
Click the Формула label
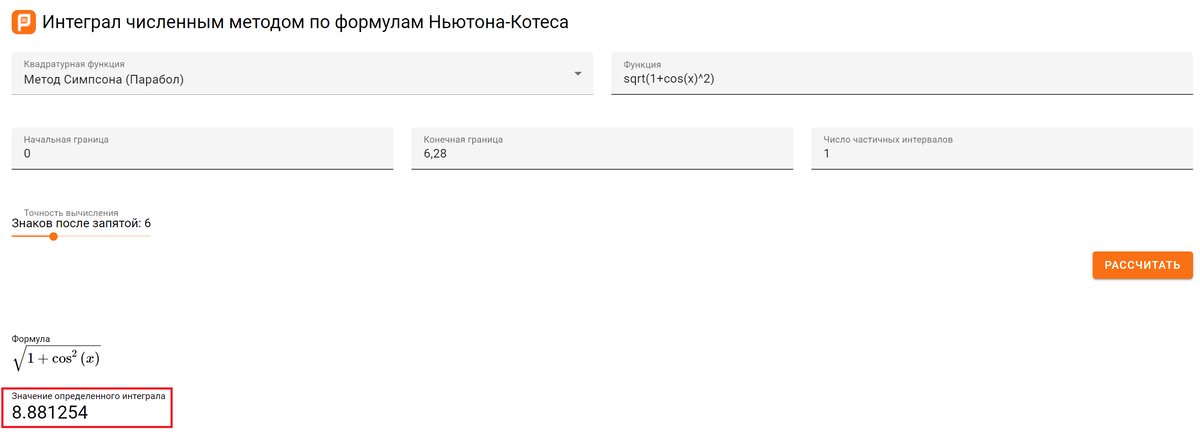click(x=31, y=340)
